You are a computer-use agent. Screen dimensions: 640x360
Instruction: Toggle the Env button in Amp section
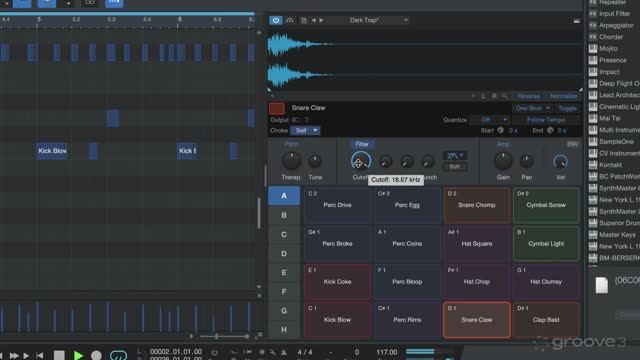(572, 144)
